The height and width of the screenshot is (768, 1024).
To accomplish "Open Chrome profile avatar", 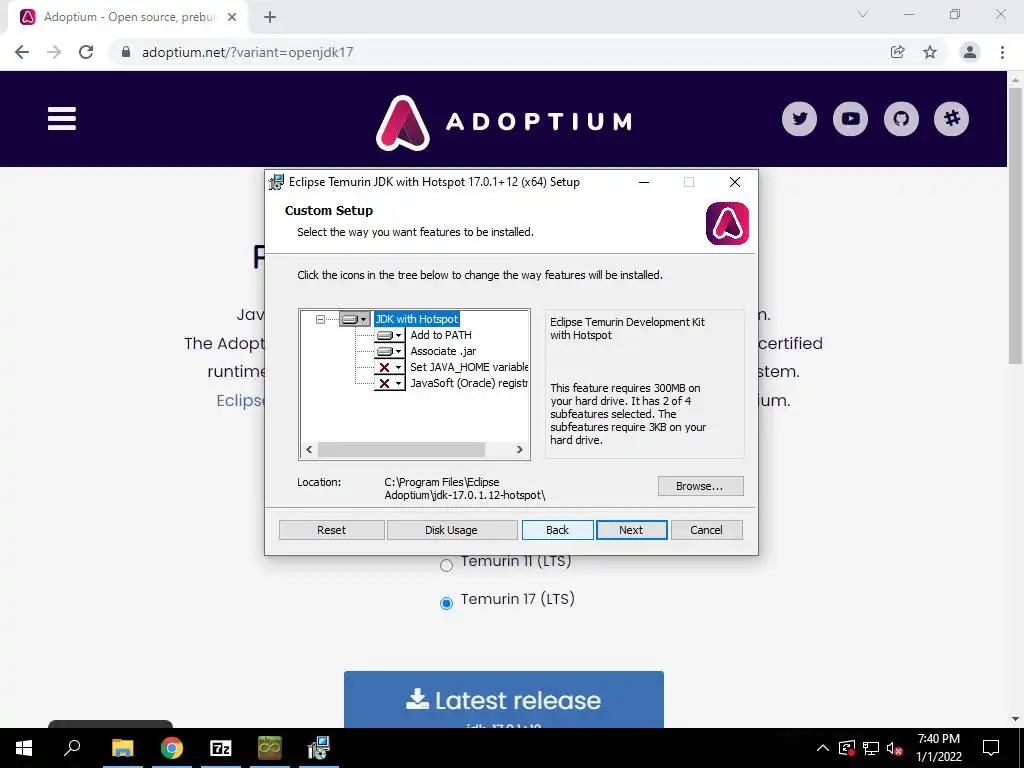I will pyautogui.click(x=970, y=52).
